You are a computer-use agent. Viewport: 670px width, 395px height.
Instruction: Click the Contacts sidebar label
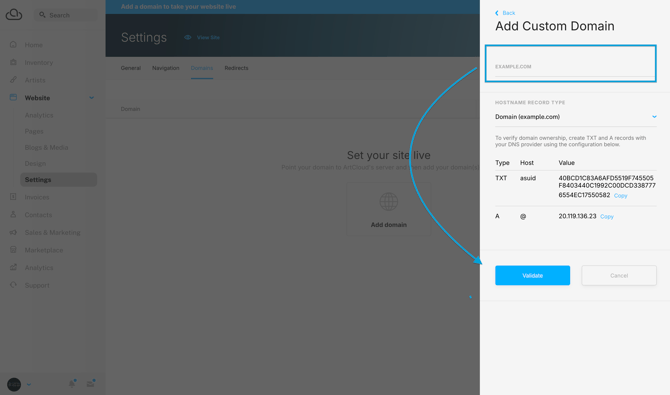[38, 215]
